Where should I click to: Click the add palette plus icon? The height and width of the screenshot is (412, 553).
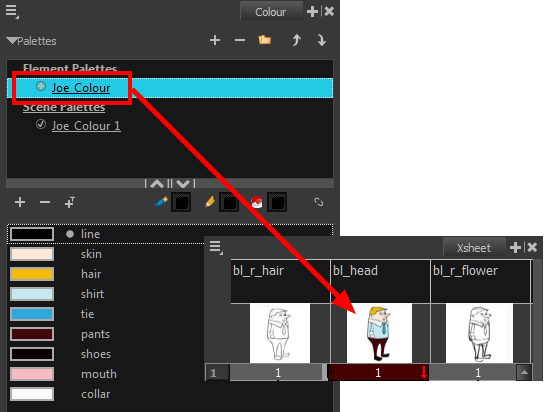[215, 40]
